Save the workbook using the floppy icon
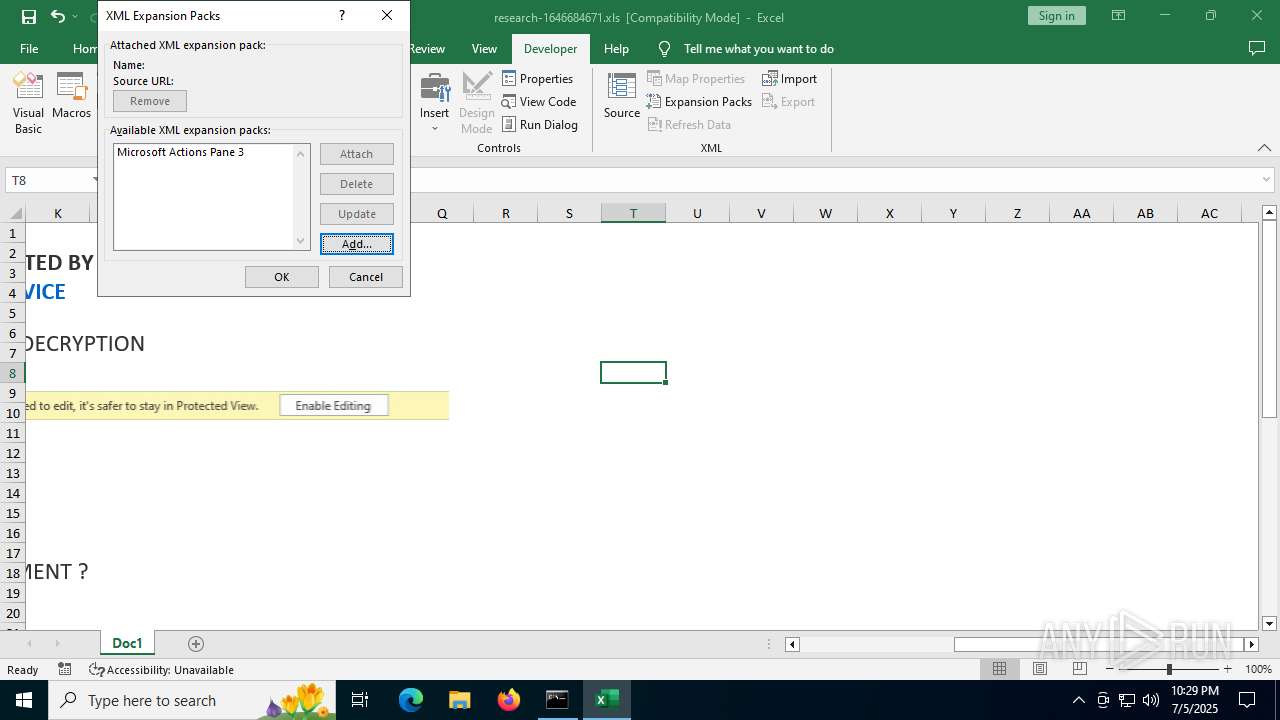The height and width of the screenshot is (720, 1280). pyautogui.click(x=29, y=17)
